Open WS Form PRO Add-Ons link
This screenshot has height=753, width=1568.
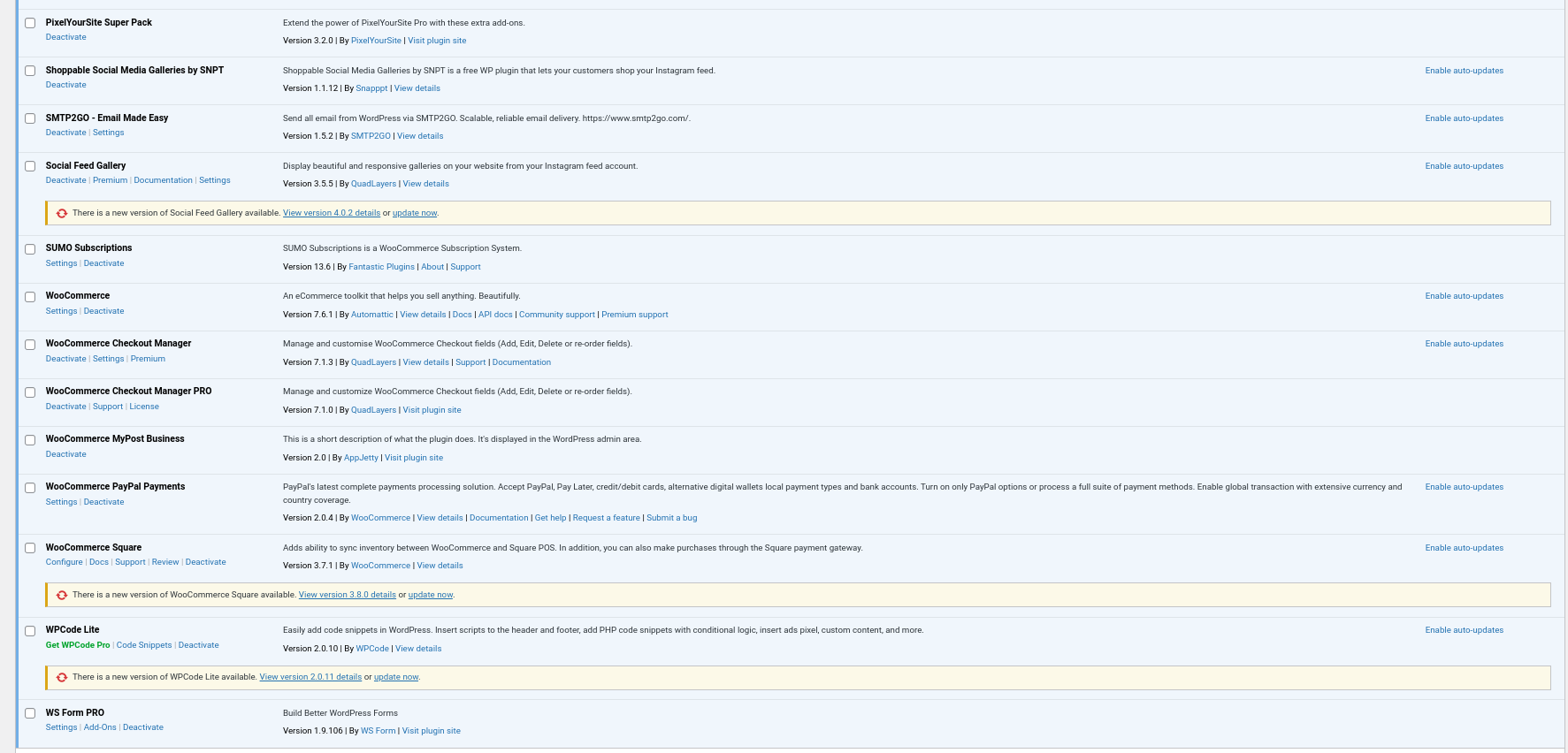pyautogui.click(x=100, y=727)
